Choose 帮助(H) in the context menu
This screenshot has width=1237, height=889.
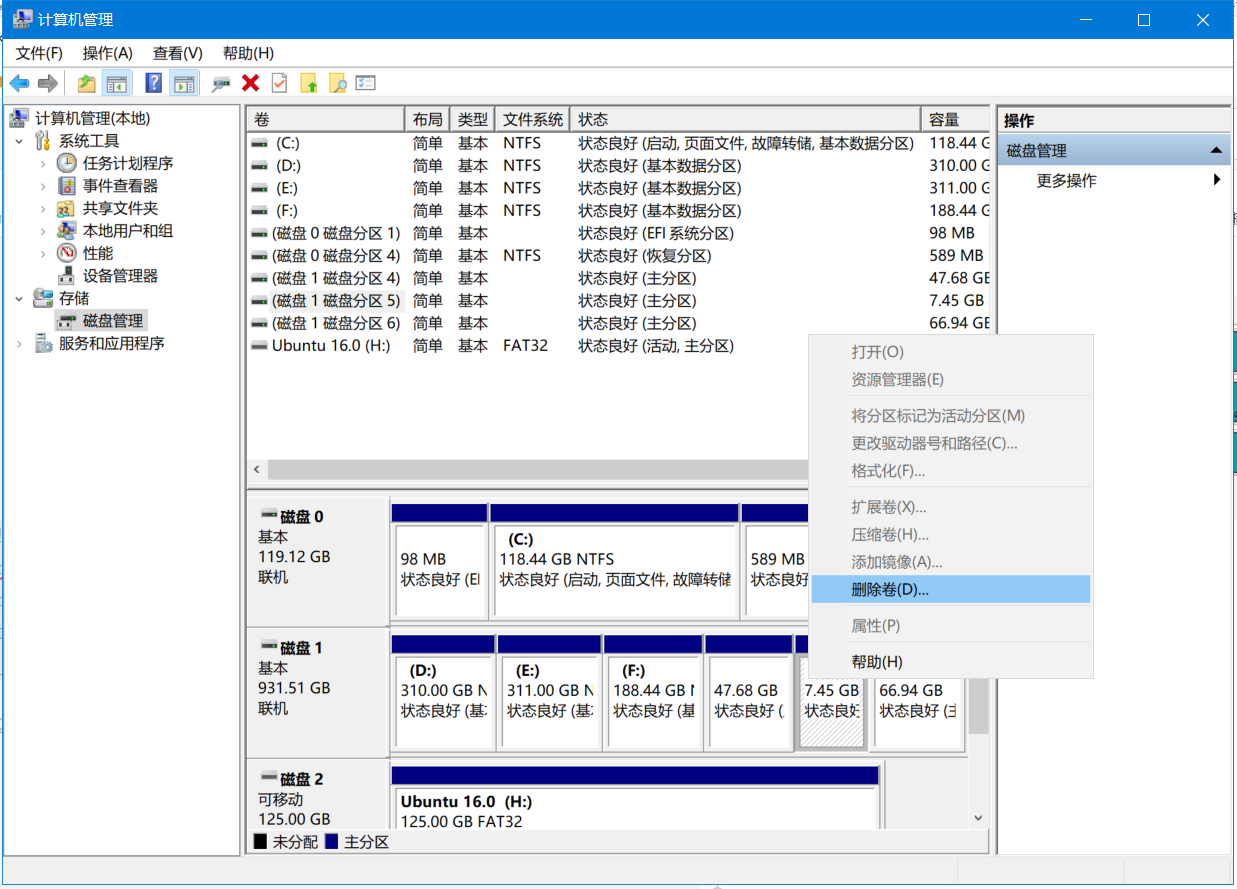(x=950, y=662)
